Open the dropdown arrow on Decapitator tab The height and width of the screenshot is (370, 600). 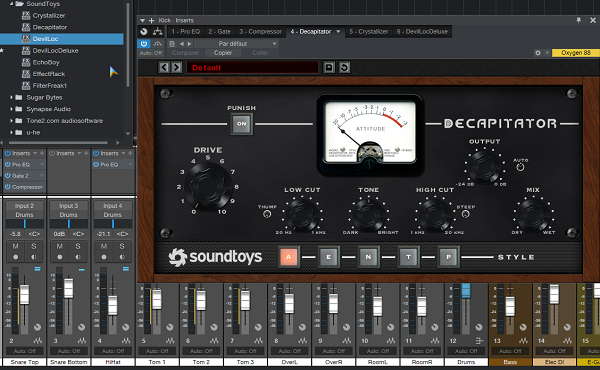(x=338, y=32)
